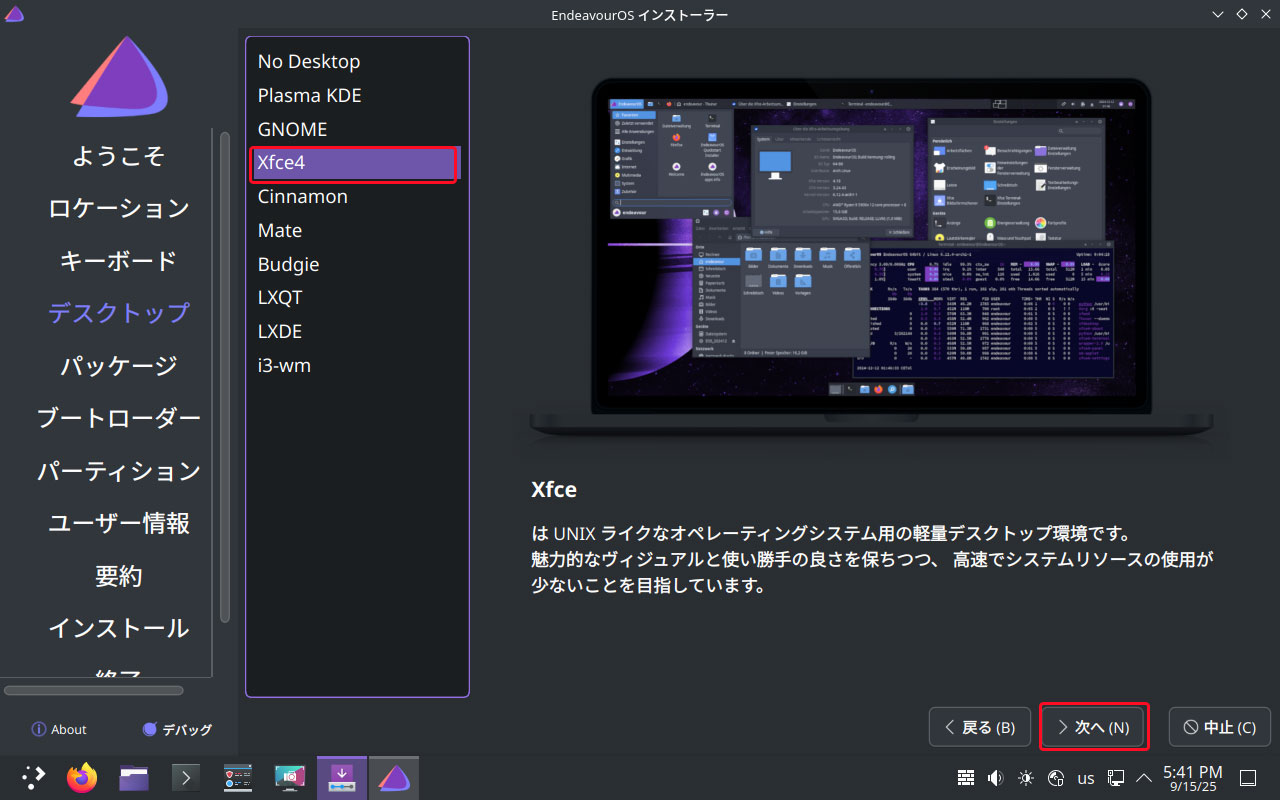Close the installer window

[x=1265, y=14]
